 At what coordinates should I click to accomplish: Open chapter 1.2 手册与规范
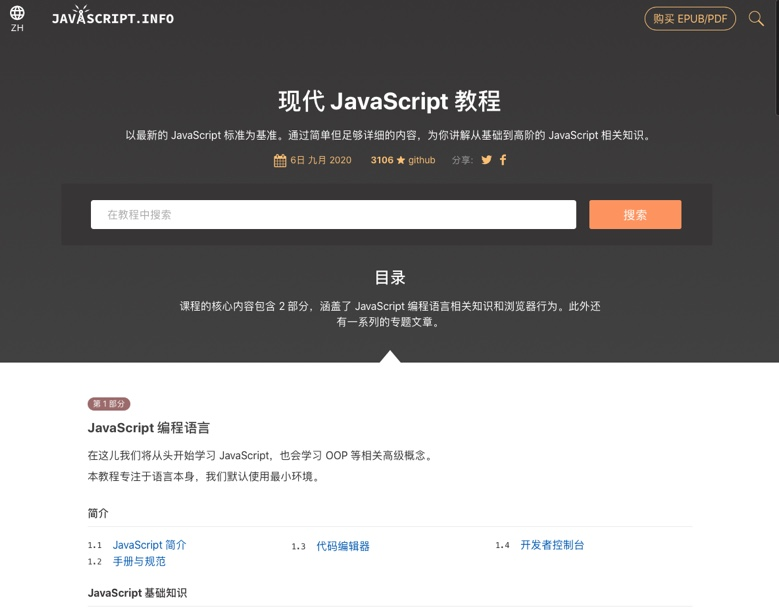pos(139,561)
